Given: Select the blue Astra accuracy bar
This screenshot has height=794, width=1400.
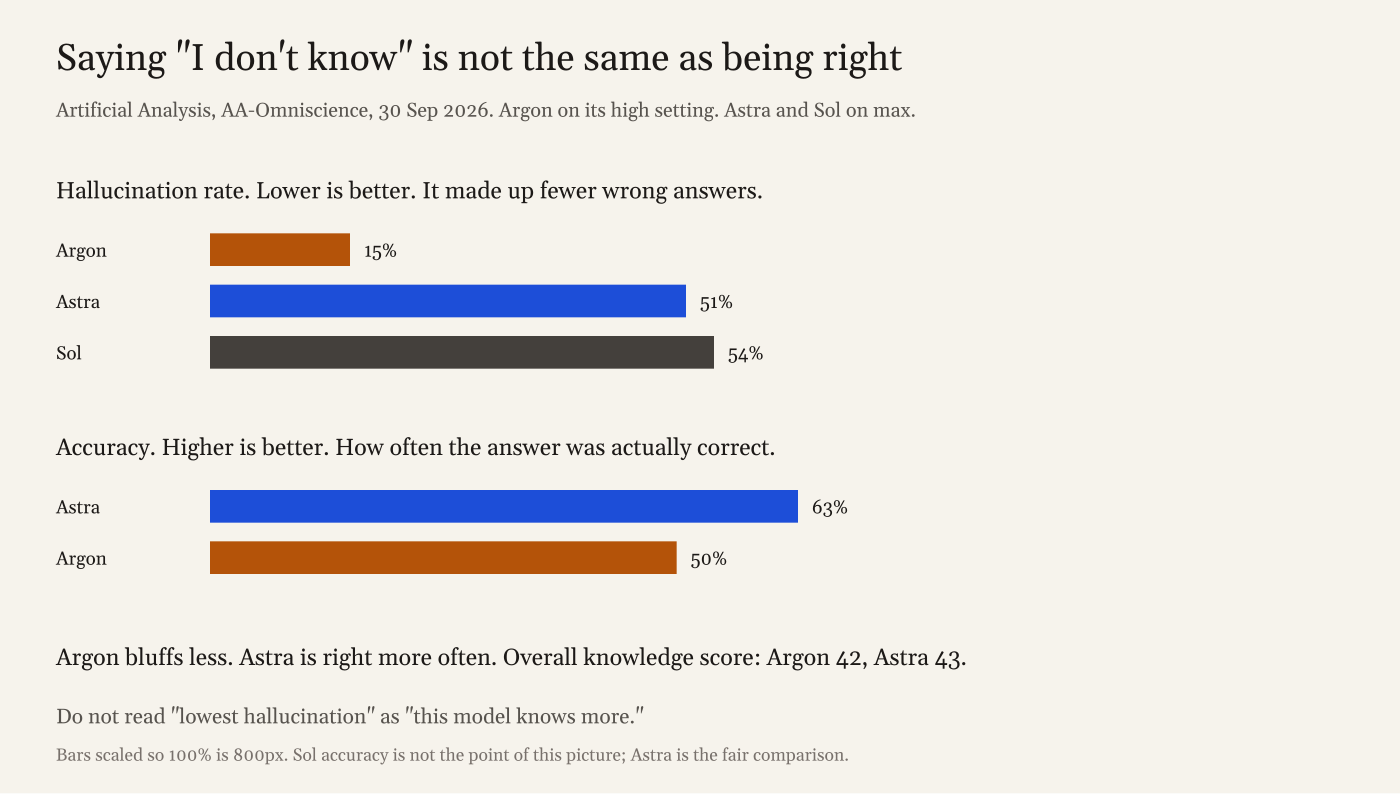Looking at the screenshot, I should [504, 506].
